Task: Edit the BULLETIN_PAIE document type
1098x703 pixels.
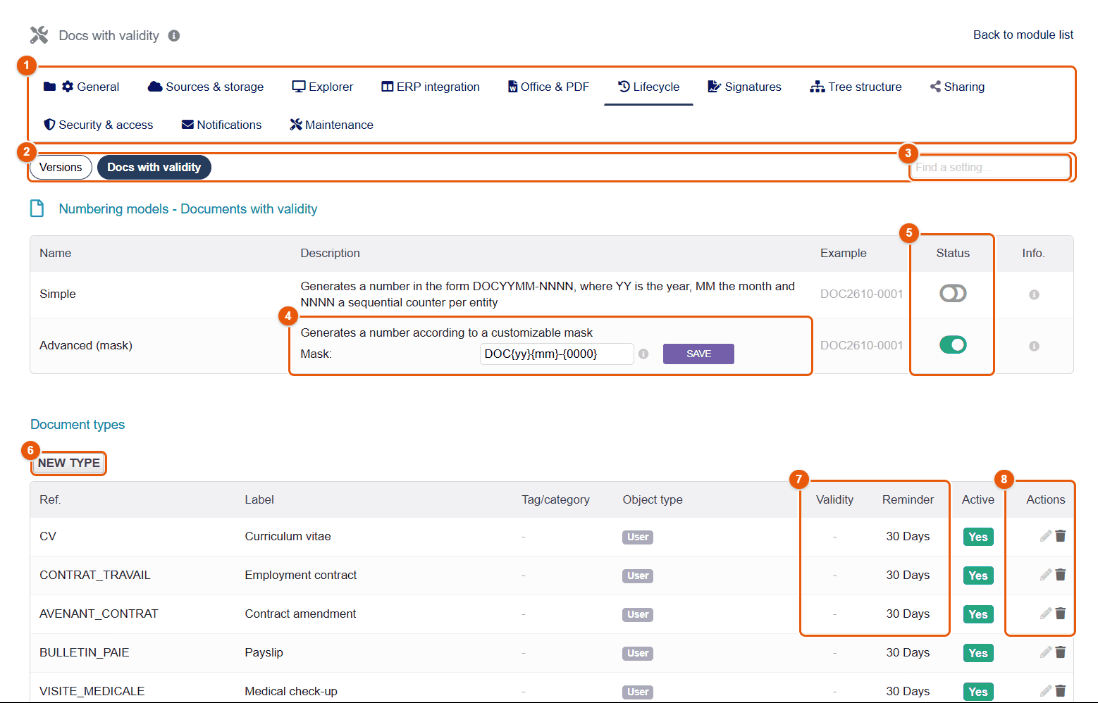Action: point(1045,653)
